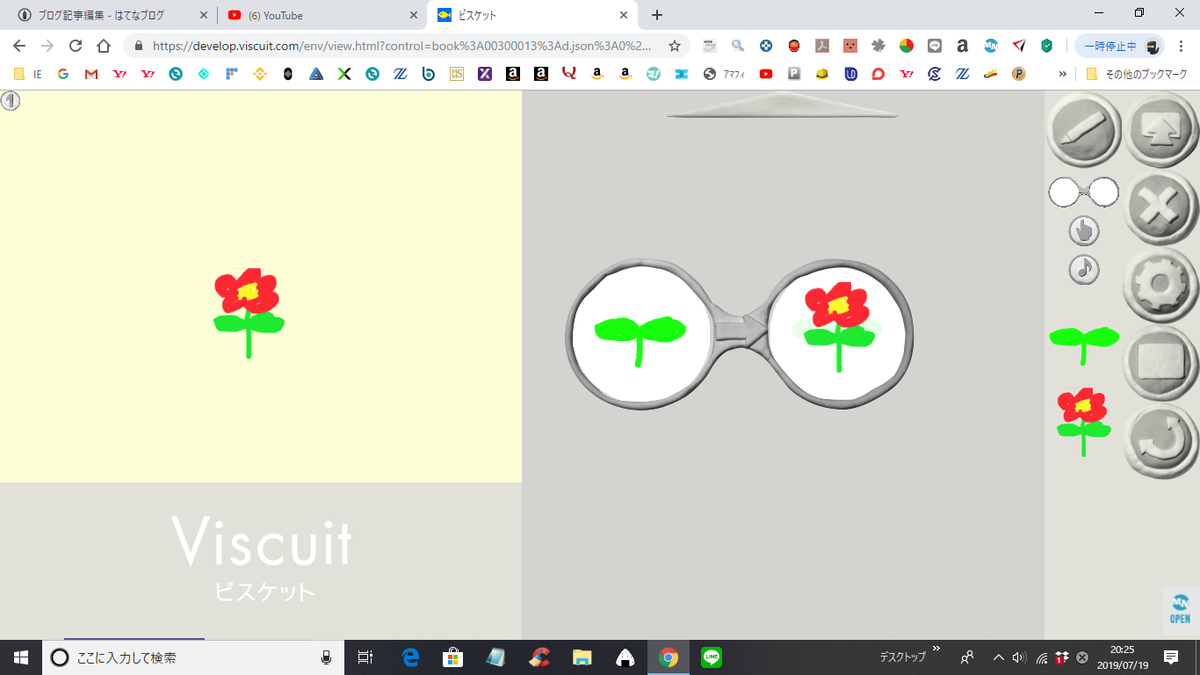Select the finger touch icon
1200x675 pixels.
click(1084, 231)
